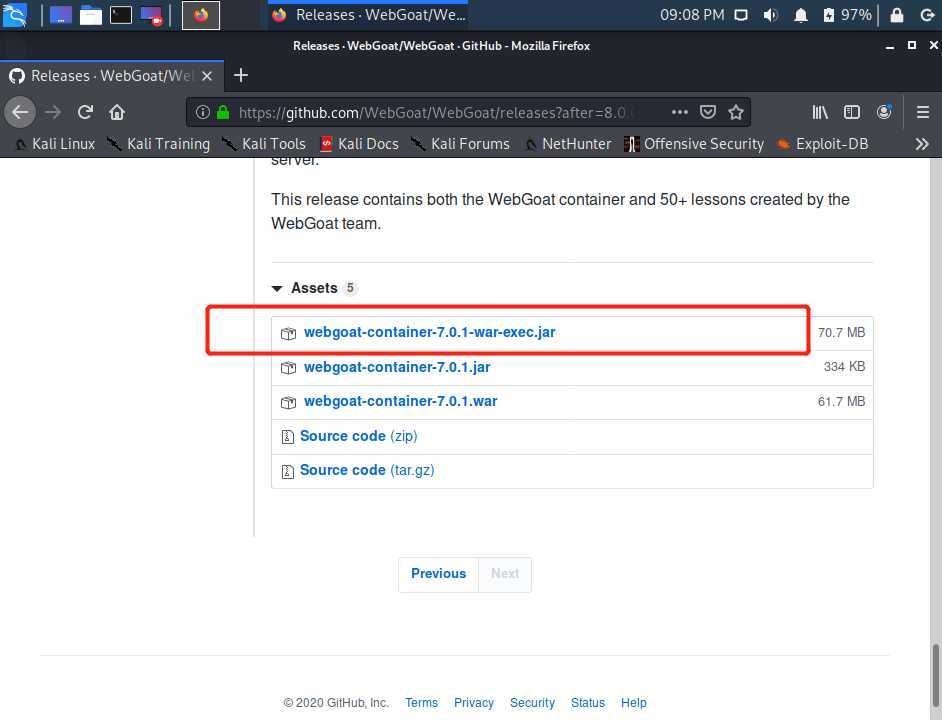Viewport: 942px width, 720px height.
Task: Switch to the Firefox launcher in the panel
Action: [201, 15]
